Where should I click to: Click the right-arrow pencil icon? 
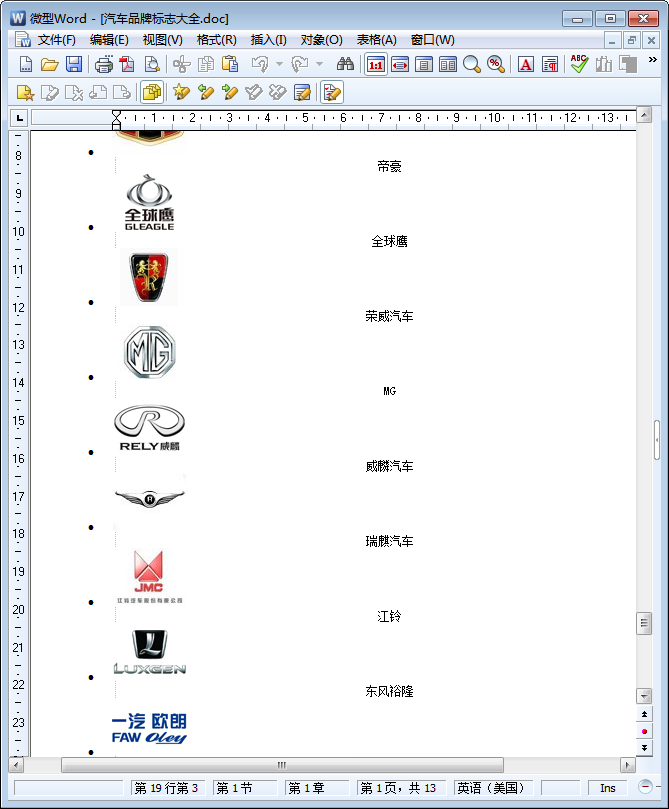(x=230, y=93)
